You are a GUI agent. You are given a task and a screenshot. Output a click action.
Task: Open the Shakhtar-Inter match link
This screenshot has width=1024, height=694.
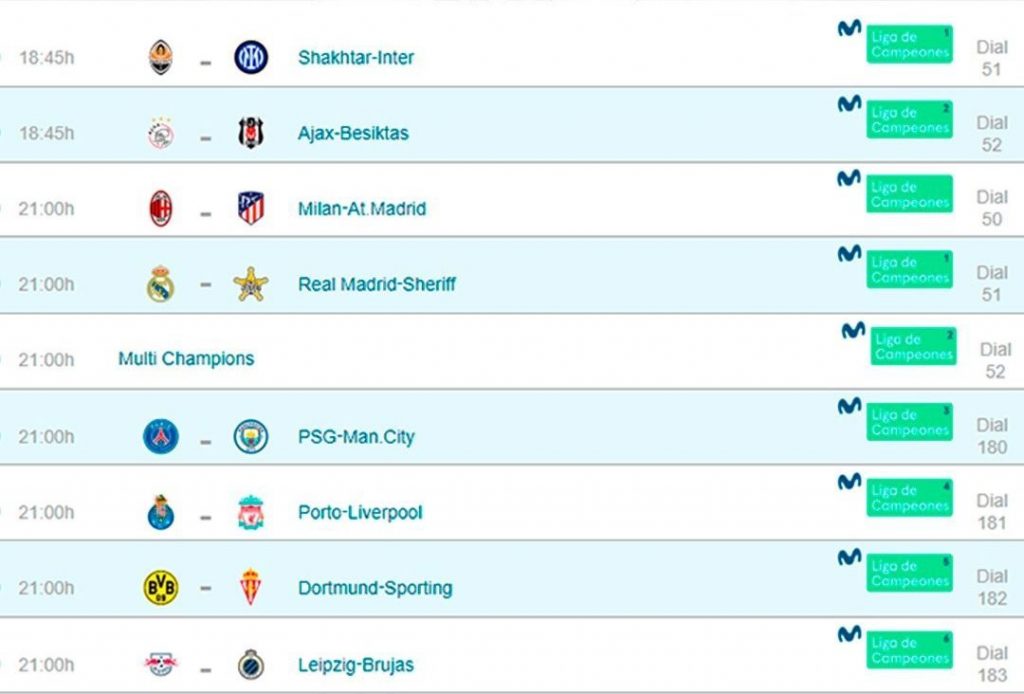356,57
